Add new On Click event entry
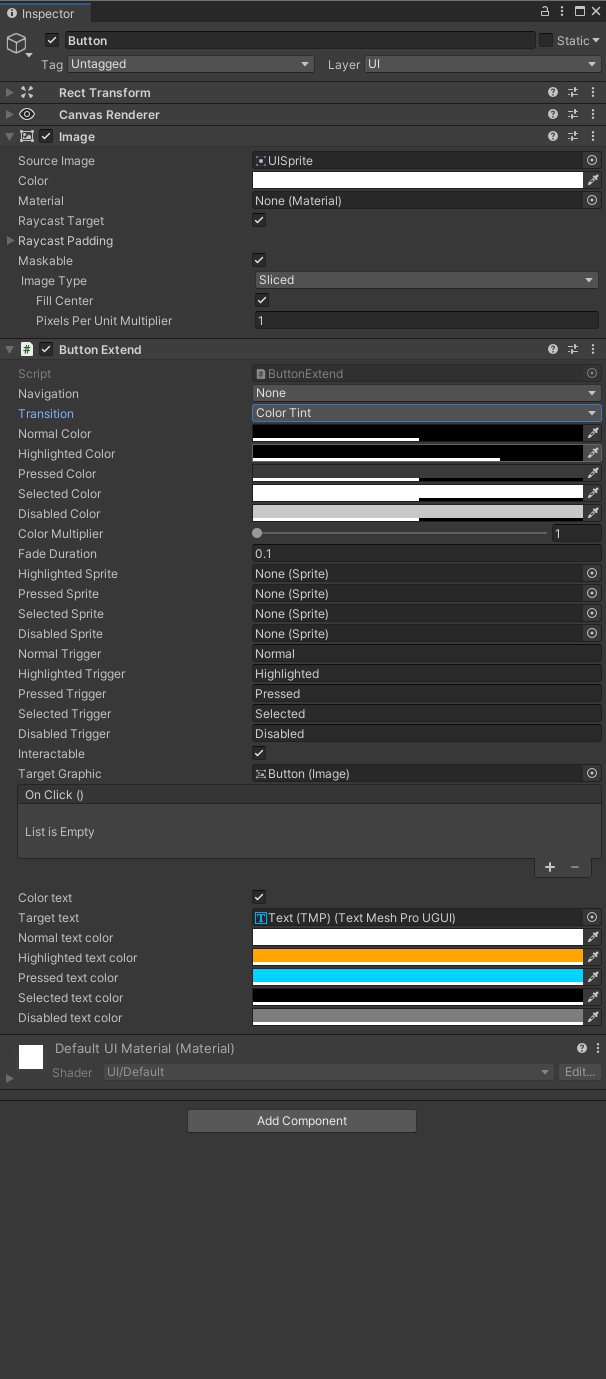606x1379 pixels. point(550,867)
